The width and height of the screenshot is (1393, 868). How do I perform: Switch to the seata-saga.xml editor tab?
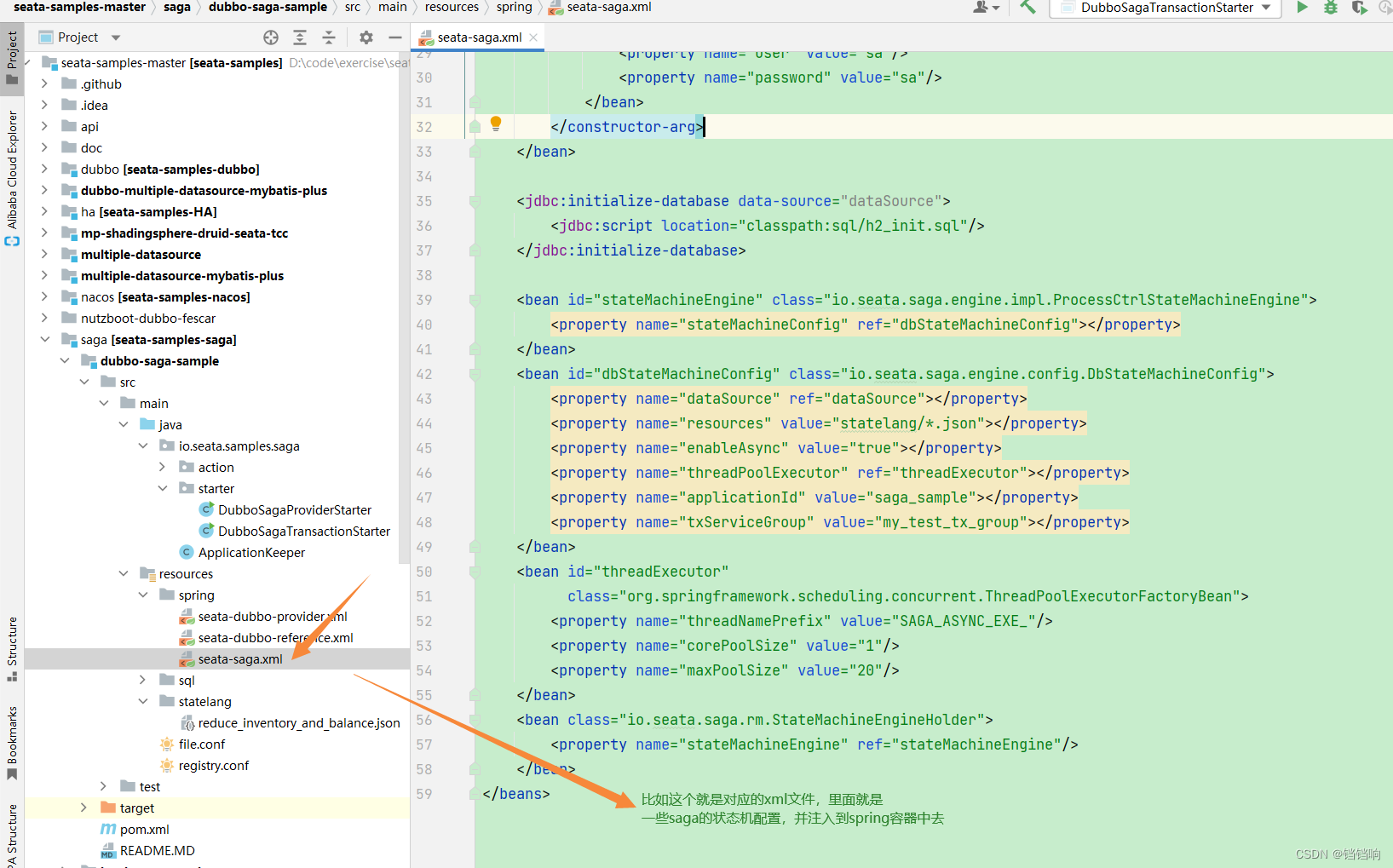coord(479,37)
